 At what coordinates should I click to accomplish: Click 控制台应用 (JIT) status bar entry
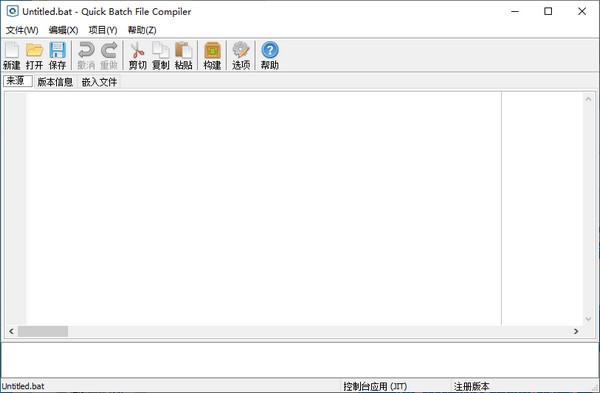click(x=375, y=386)
